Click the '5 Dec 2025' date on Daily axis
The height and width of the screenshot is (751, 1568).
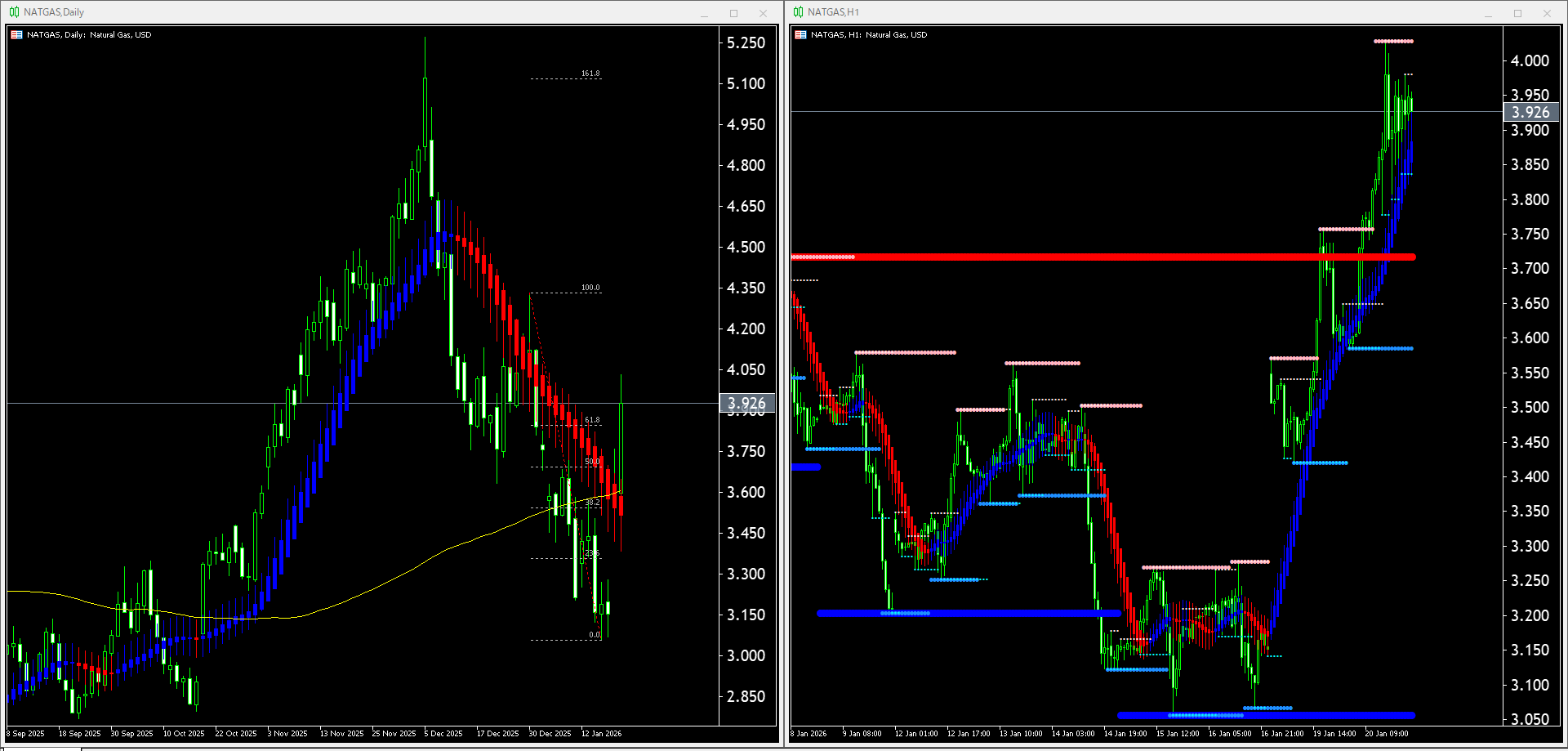(x=443, y=734)
